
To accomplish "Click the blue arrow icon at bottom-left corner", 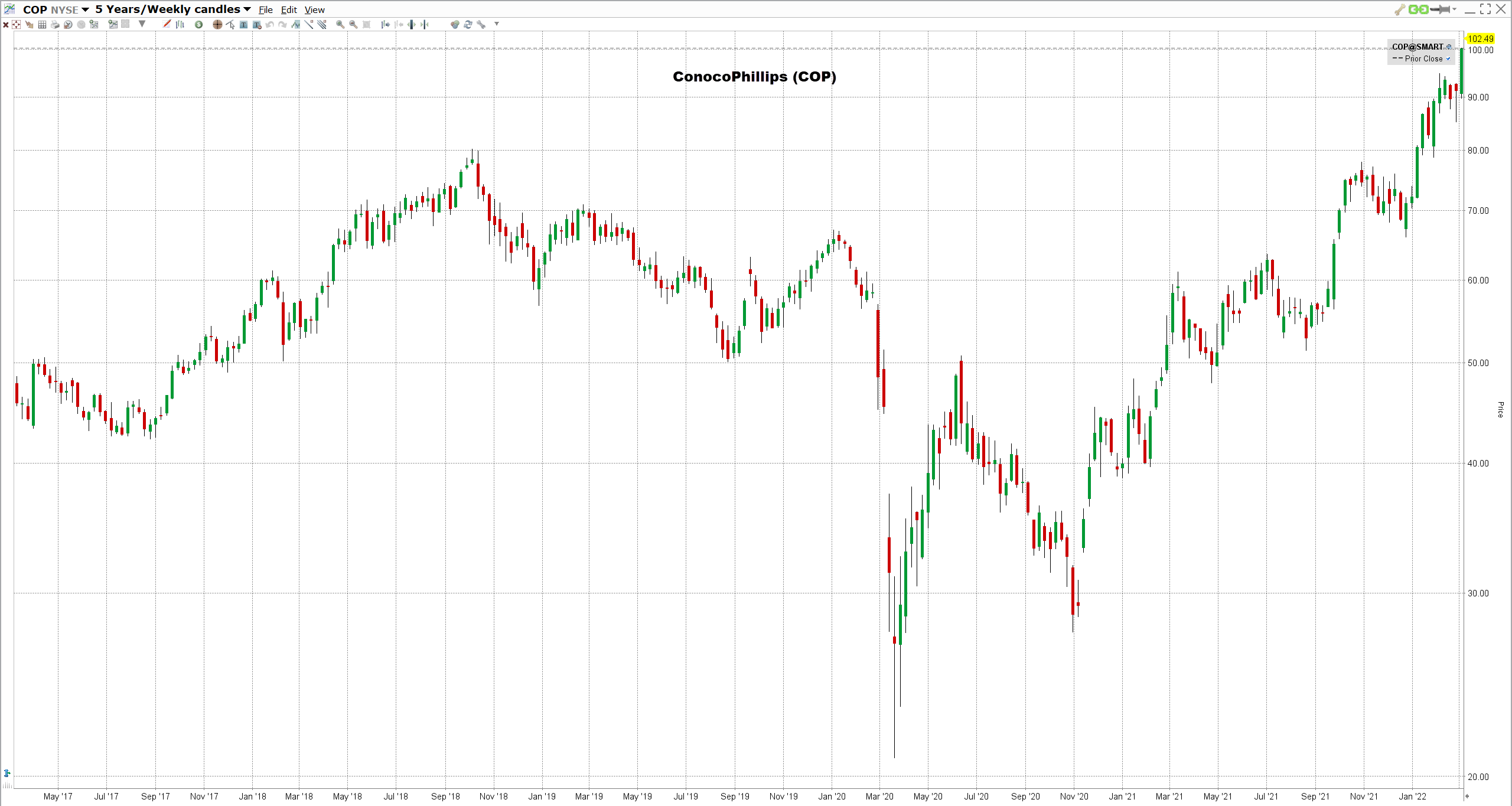I will [x=7, y=773].
